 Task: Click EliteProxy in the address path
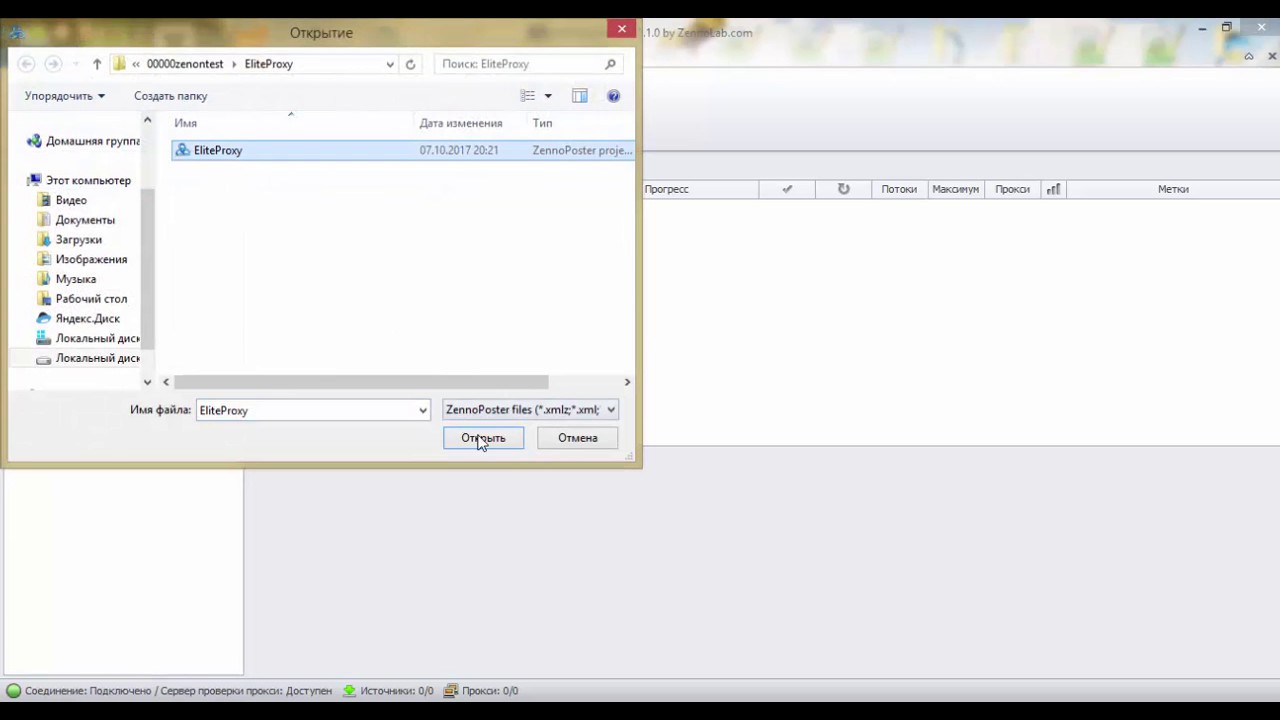pos(269,64)
